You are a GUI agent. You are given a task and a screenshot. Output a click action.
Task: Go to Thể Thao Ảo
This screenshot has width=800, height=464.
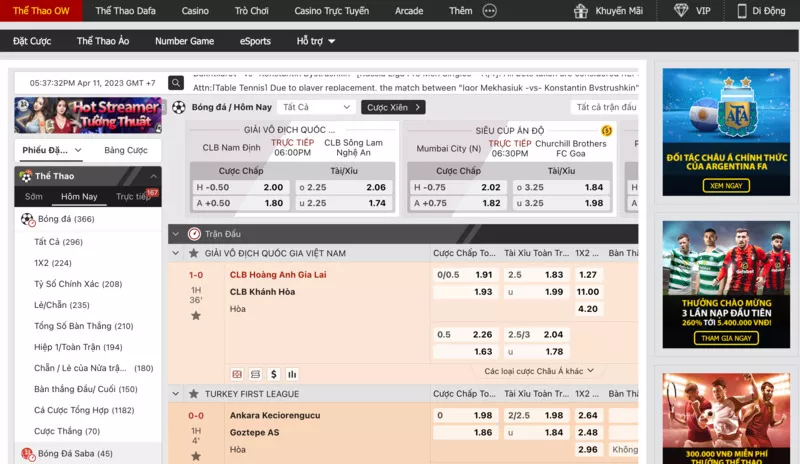pyautogui.click(x=103, y=41)
